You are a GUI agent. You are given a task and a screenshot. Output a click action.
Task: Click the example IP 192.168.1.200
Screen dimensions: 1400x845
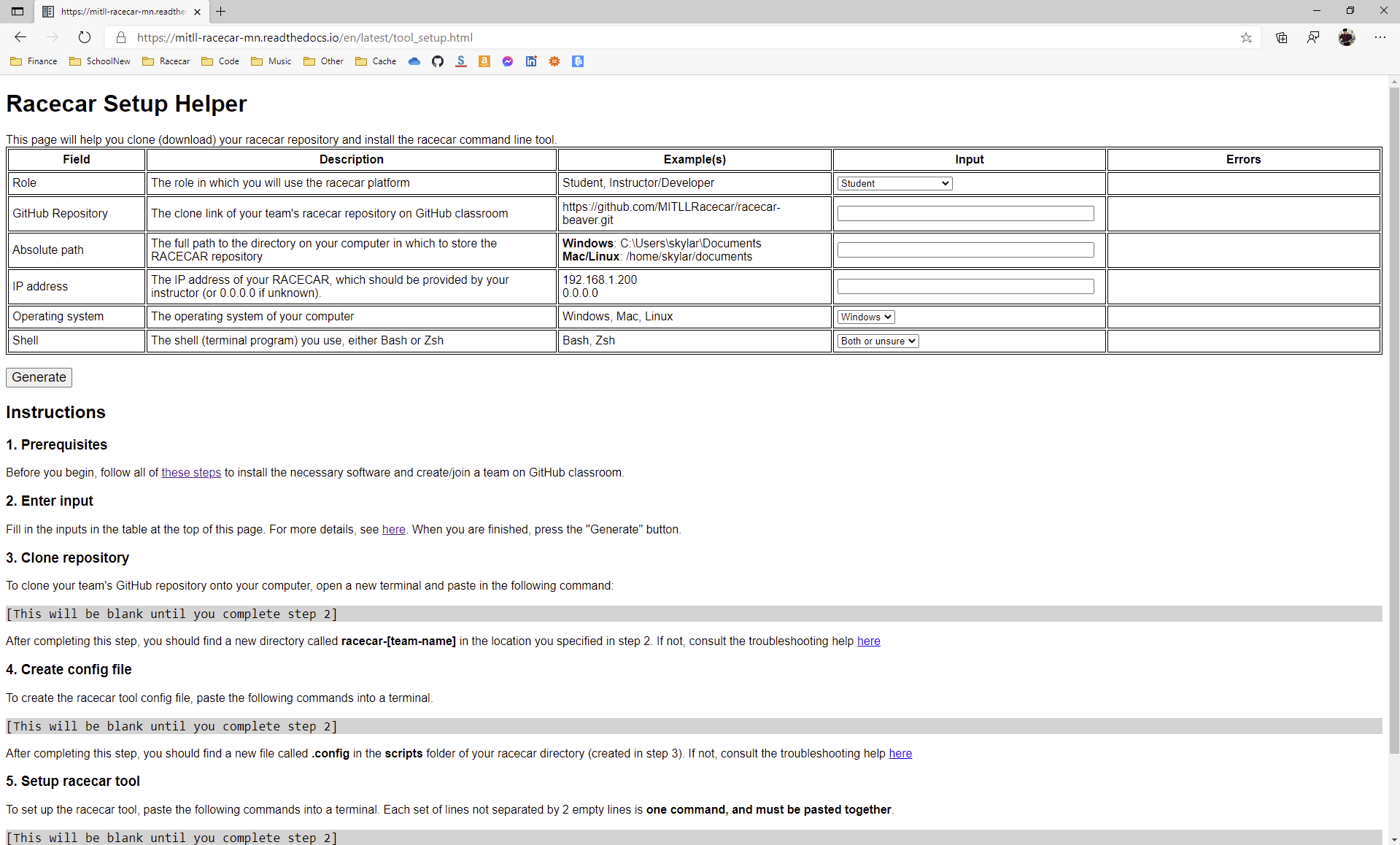click(x=600, y=279)
